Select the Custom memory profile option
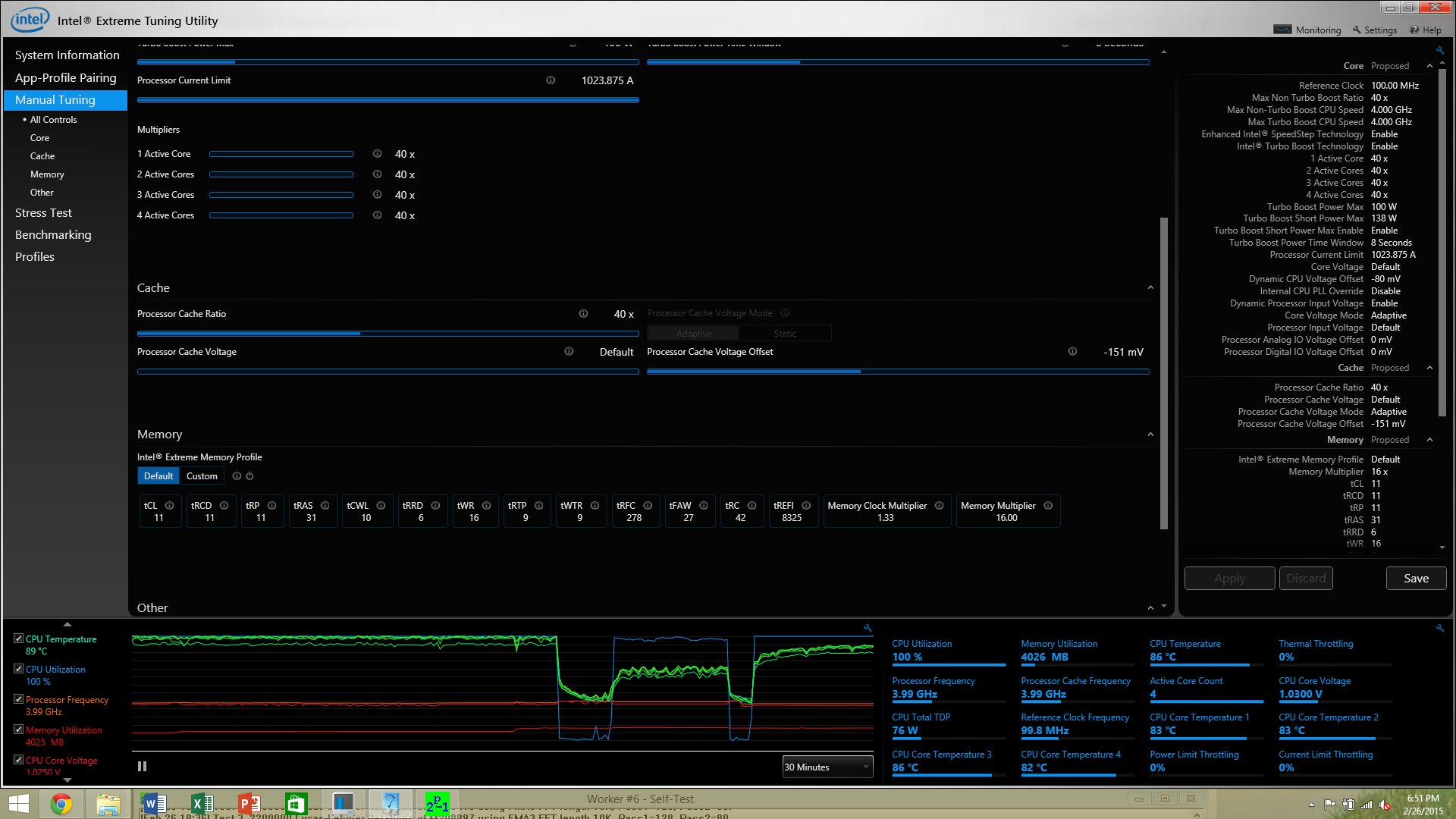The image size is (1456, 819). point(202,476)
